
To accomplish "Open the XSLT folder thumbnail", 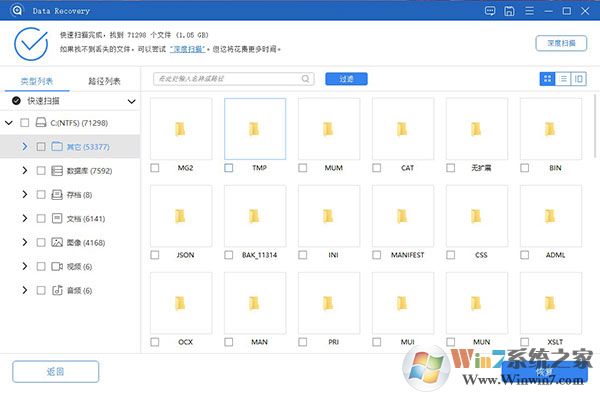I will click(x=550, y=303).
